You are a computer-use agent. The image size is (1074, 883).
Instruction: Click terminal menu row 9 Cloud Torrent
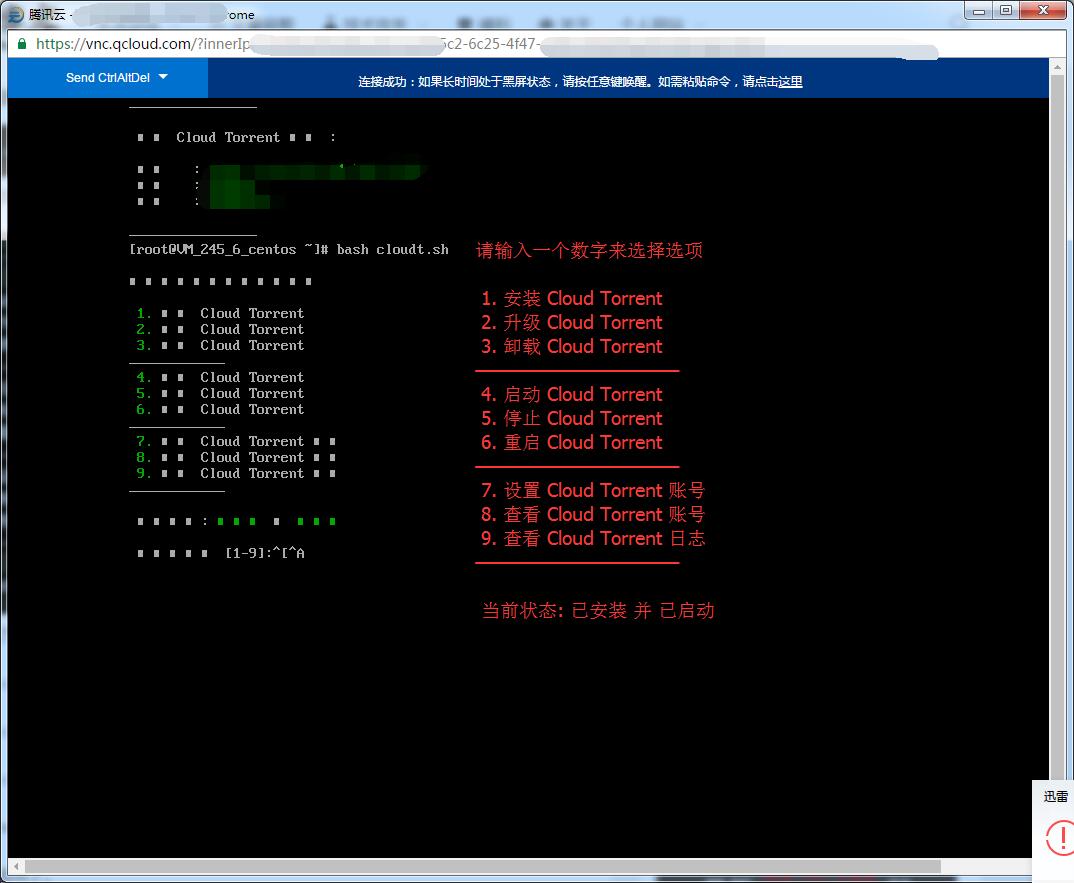236,473
